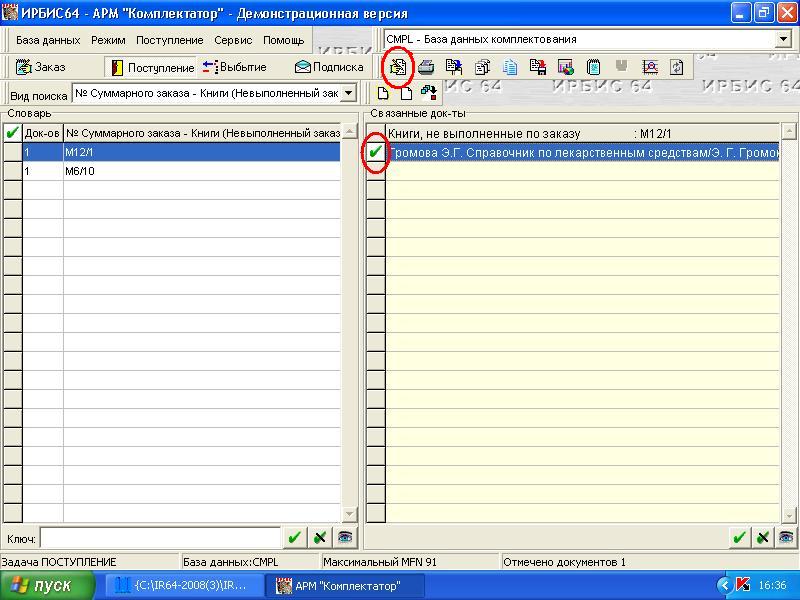Click the first blank page icon

click(384, 94)
